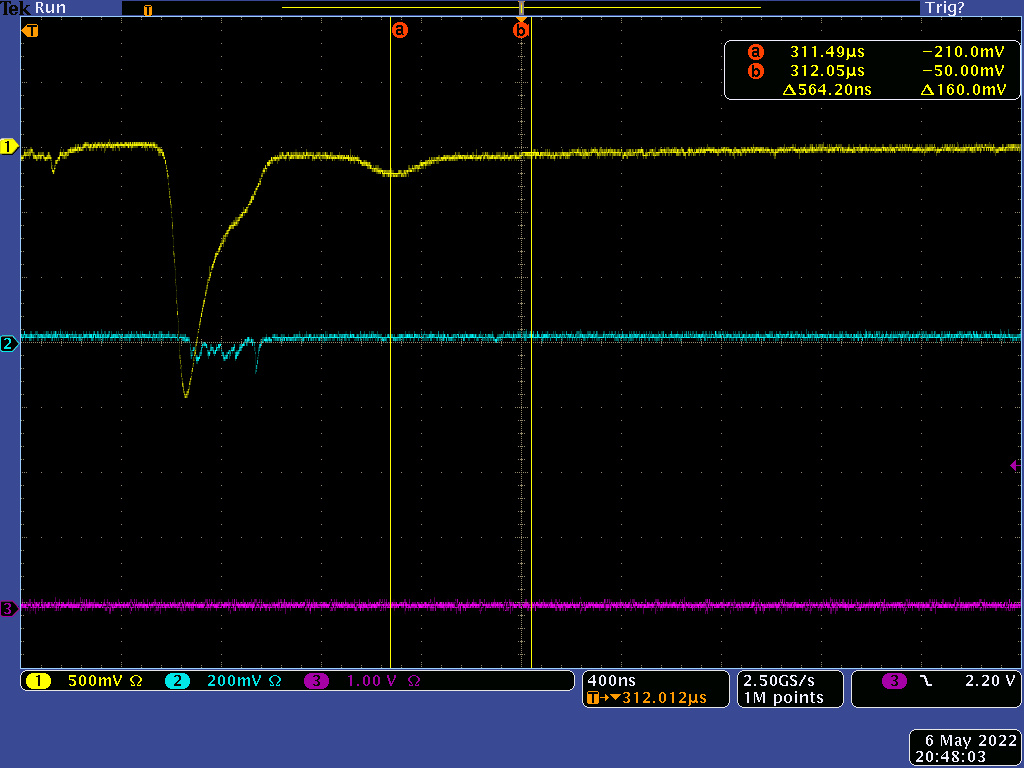Click the falling edge trigger slope icon

(x=924, y=681)
